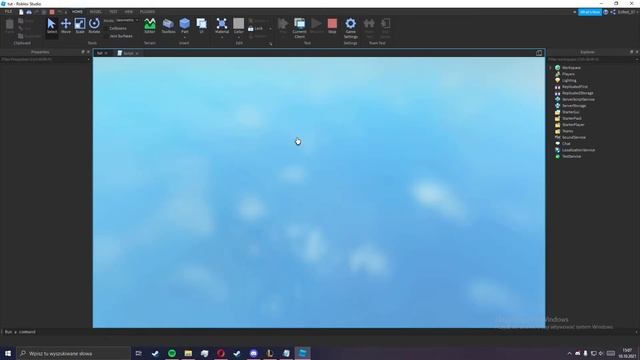Expand the Color dropdown arrow
This screenshot has height=360, width=640.
[x=239, y=37]
